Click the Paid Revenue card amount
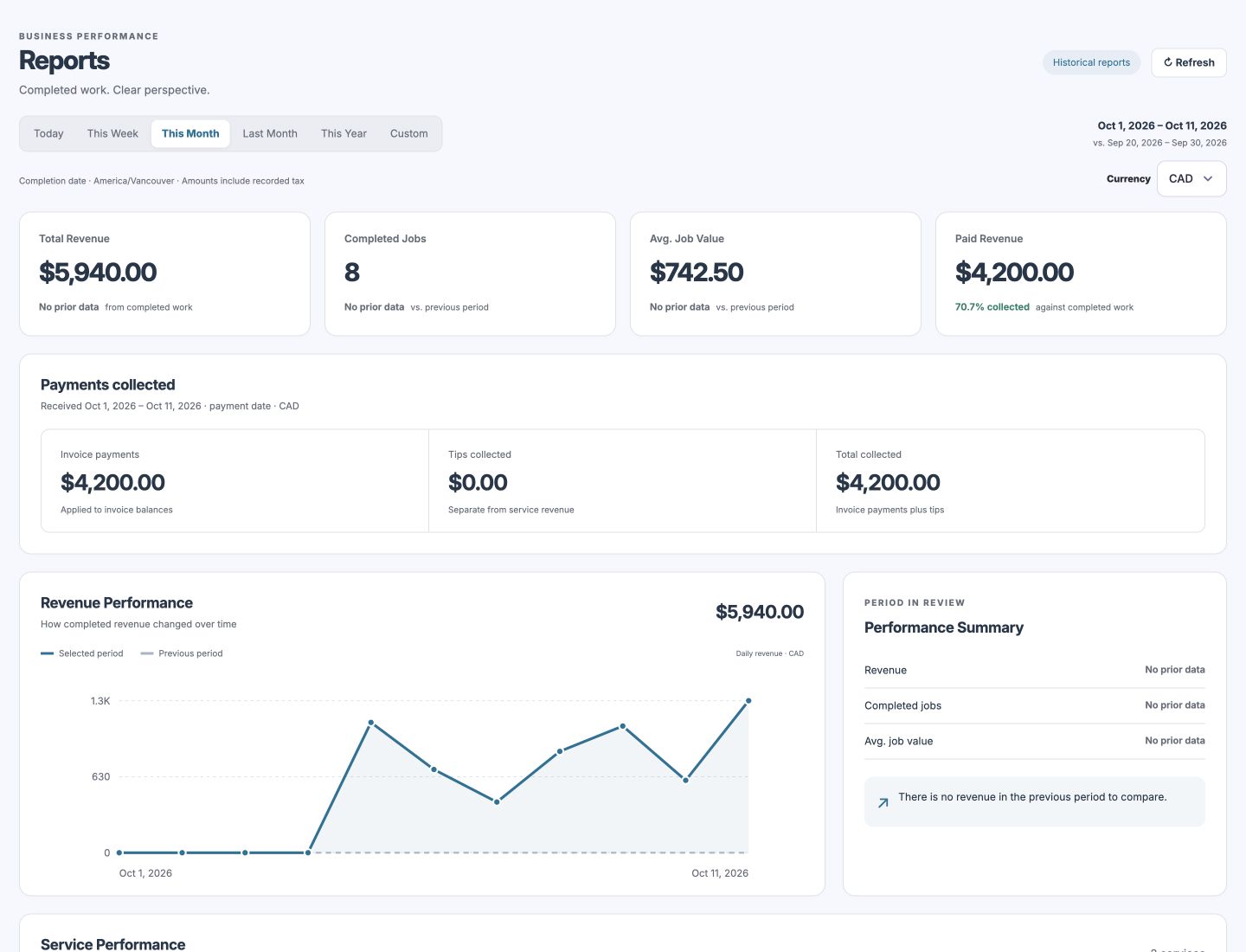Screen dimensions: 1246x952 [1014, 273]
